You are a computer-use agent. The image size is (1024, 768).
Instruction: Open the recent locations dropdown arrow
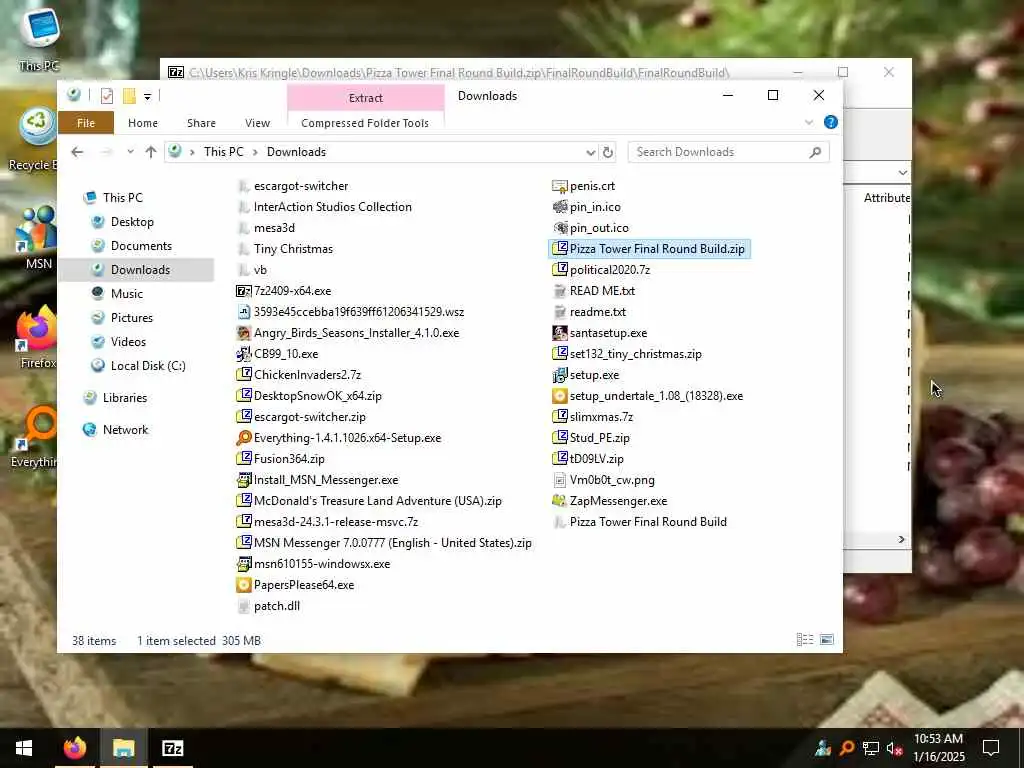click(131, 152)
